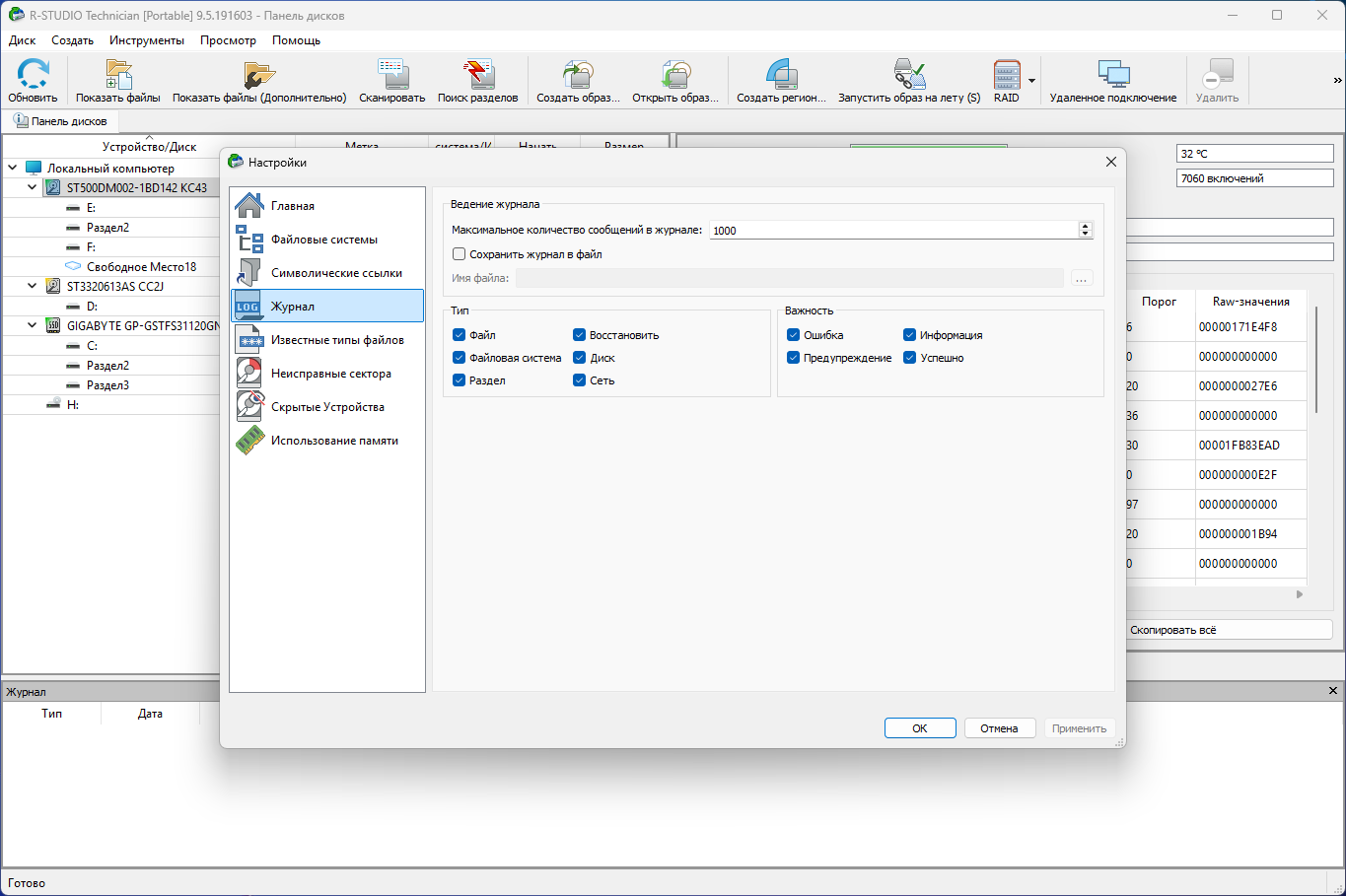This screenshot has width=1346, height=896.
Task: Open the Диск menu
Action: pyautogui.click(x=22, y=40)
